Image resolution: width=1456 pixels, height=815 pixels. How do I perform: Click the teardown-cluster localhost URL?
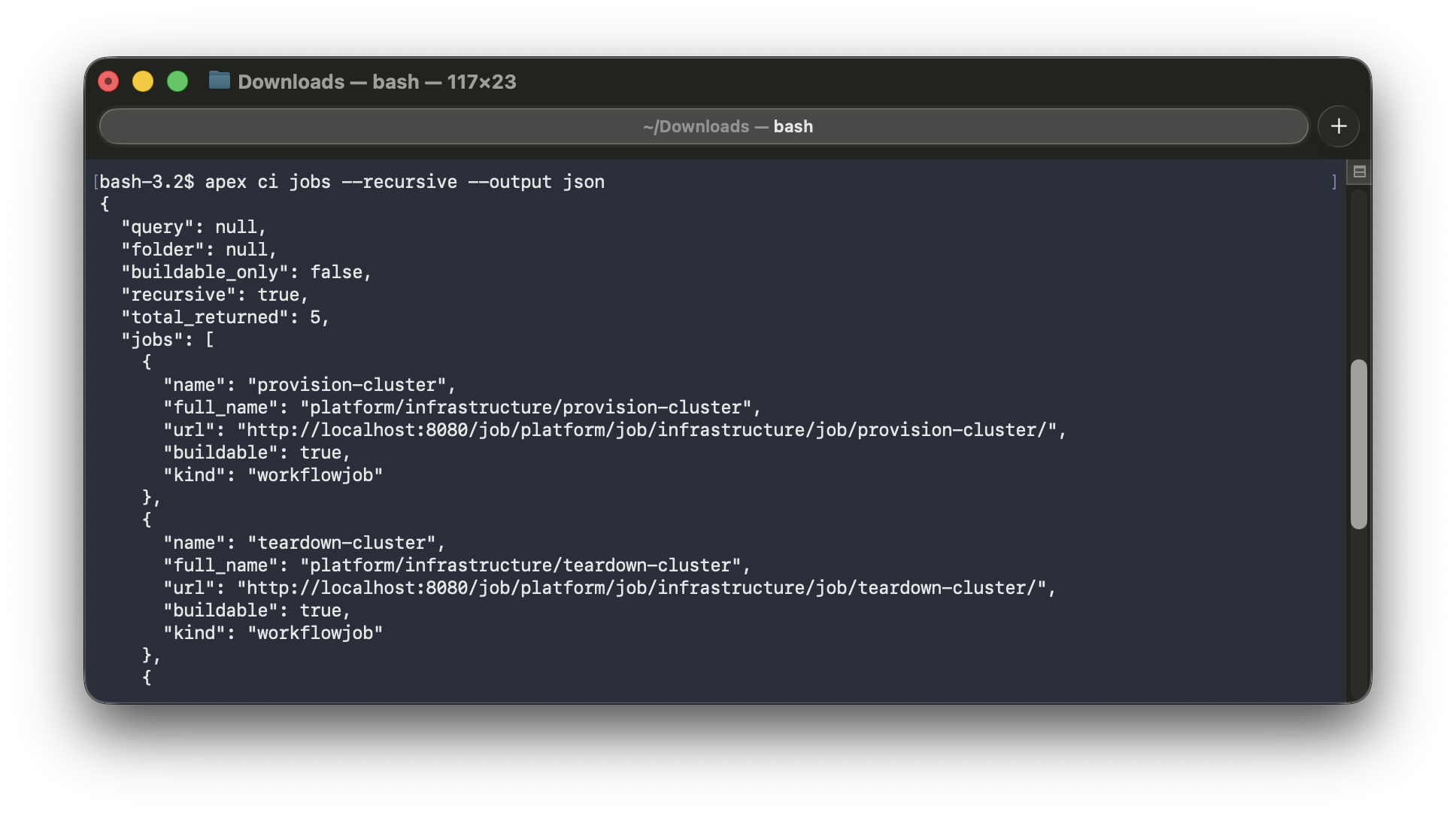[642, 588]
